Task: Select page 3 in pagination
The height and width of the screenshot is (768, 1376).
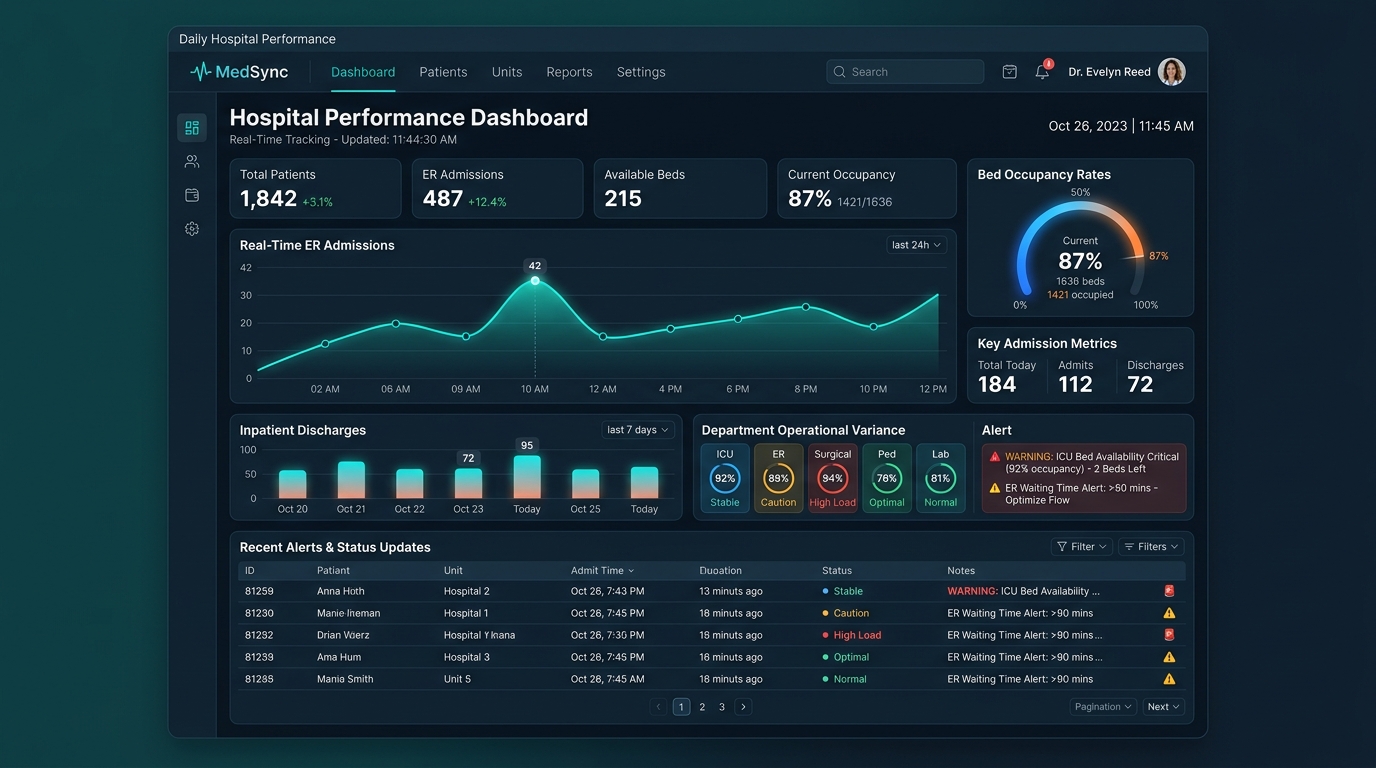Action: 722,707
